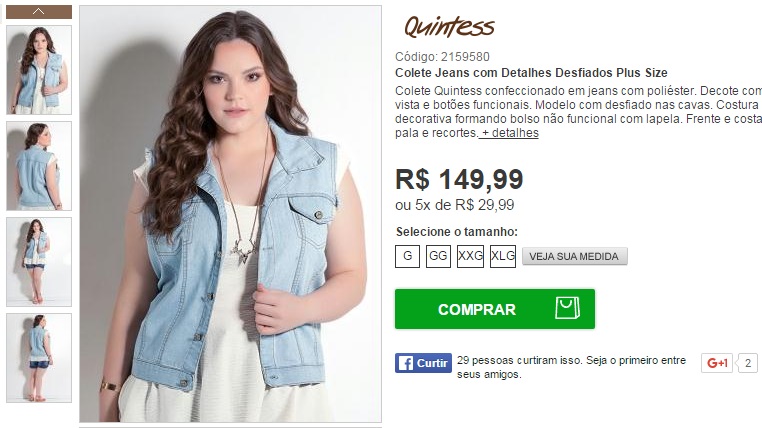Viewport: 762px width, 428px height.
Task: Select the first front-view vest thumbnail
Action: point(39,70)
